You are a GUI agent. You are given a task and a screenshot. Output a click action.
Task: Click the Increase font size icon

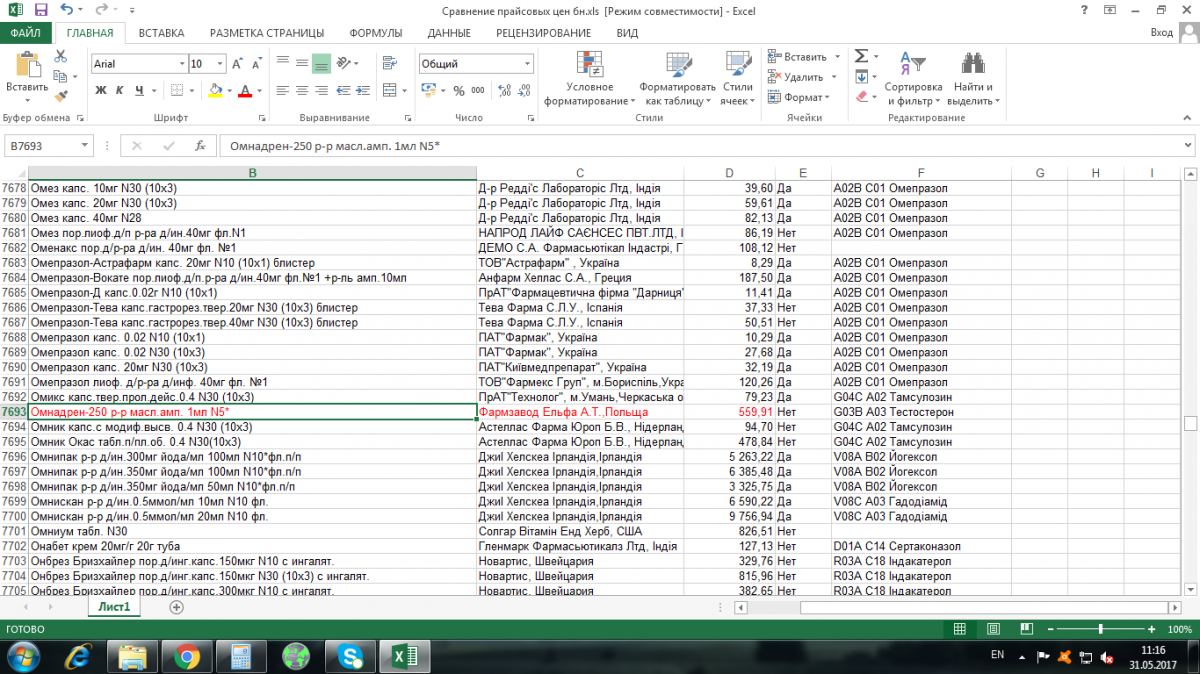pos(238,64)
